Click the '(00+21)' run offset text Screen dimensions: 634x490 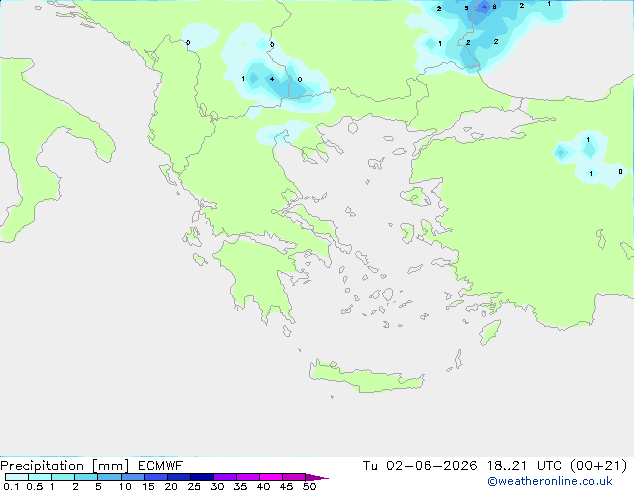[598, 466]
